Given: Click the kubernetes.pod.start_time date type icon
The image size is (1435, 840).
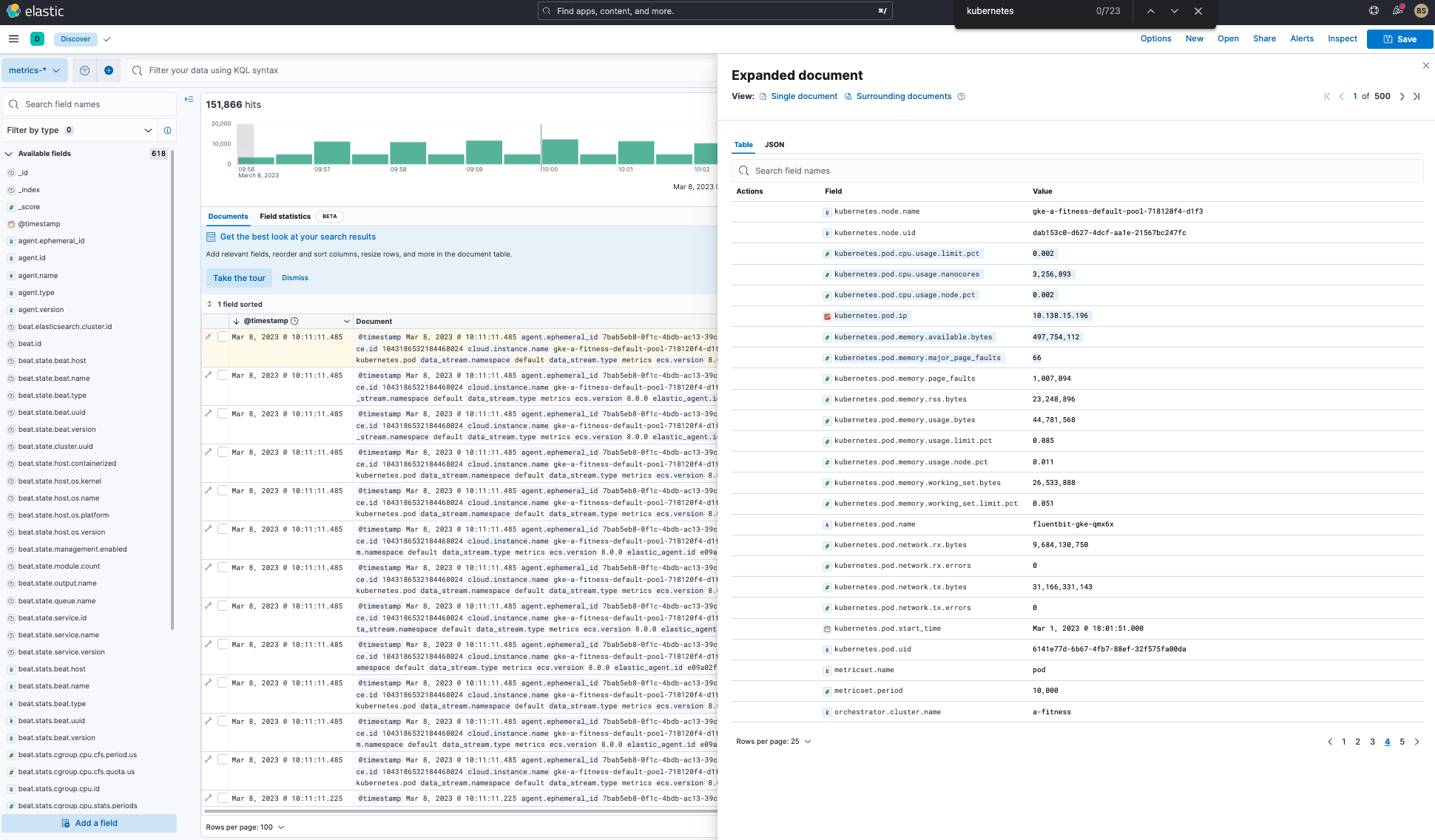Looking at the screenshot, I should [827, 629].
